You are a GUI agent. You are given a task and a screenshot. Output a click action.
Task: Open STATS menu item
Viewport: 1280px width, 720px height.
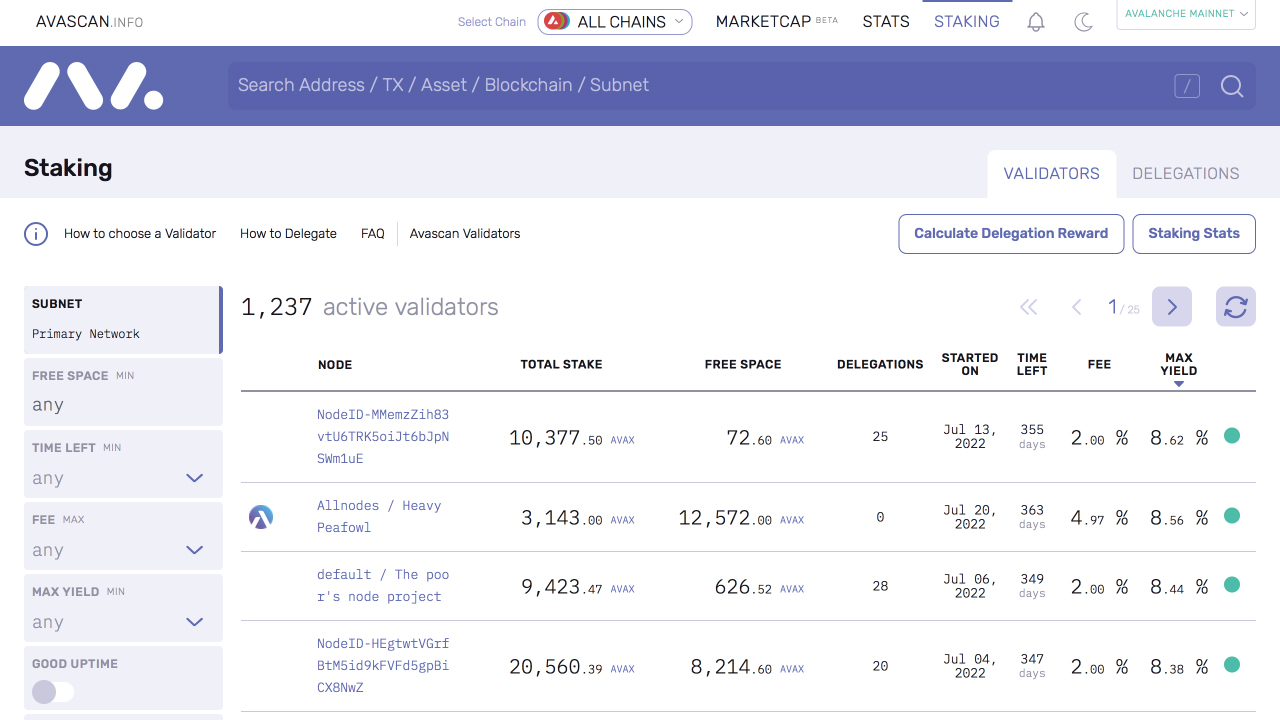886,21
